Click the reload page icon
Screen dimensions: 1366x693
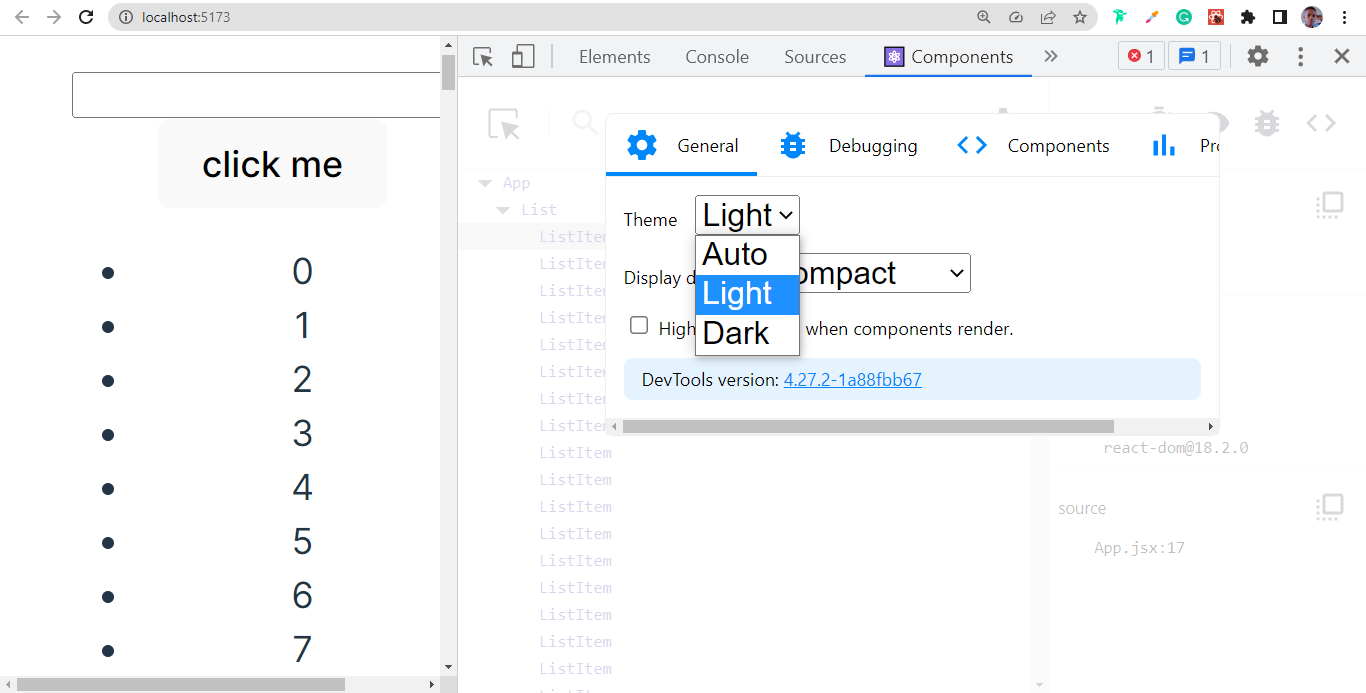pos(86,17)
